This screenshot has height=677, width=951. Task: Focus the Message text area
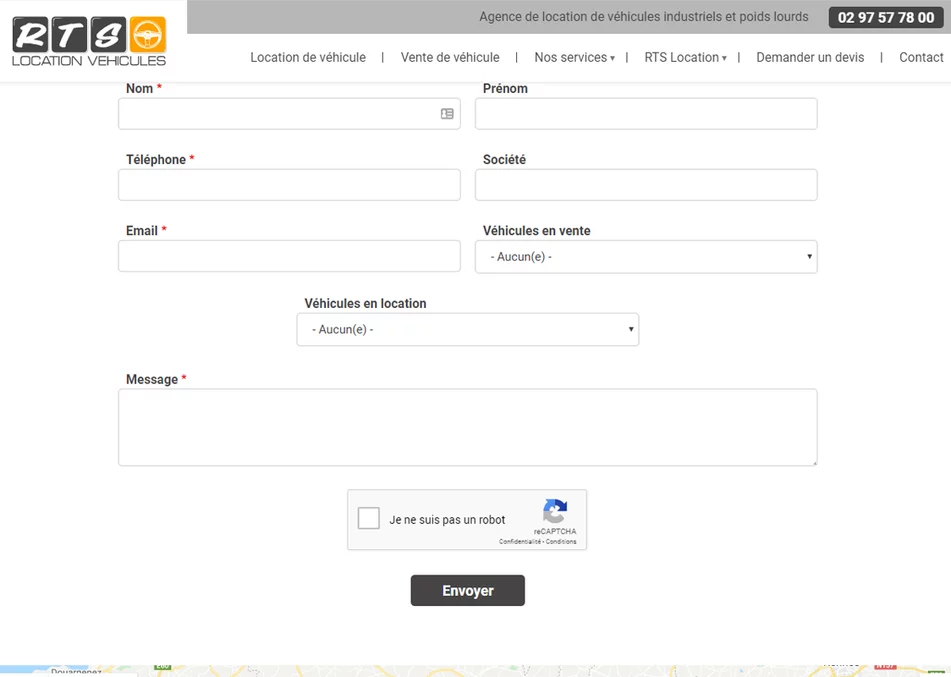click(x=468, y=427)
